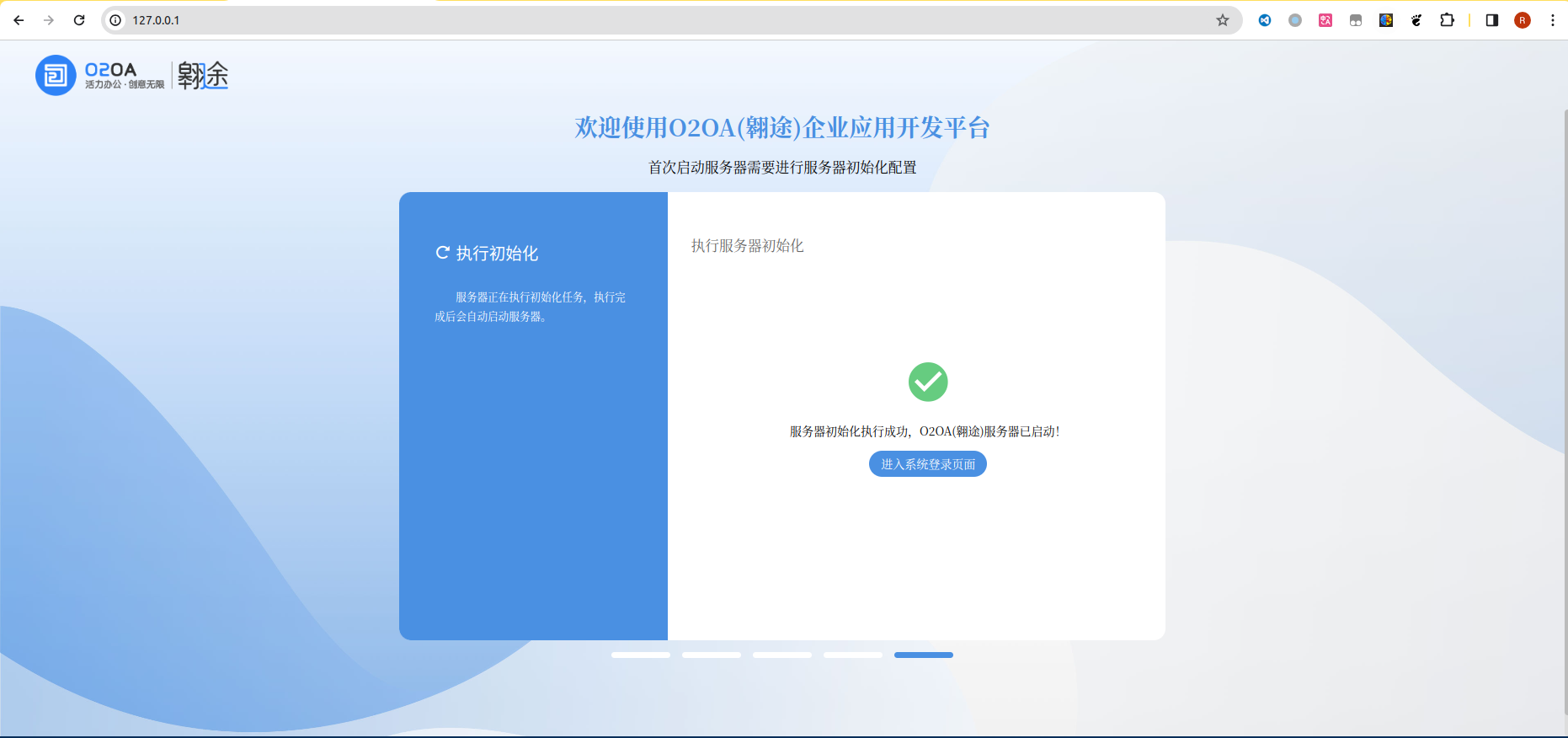Open the profile avatar R menu
1568x738 pixels.
(1523, 20)
